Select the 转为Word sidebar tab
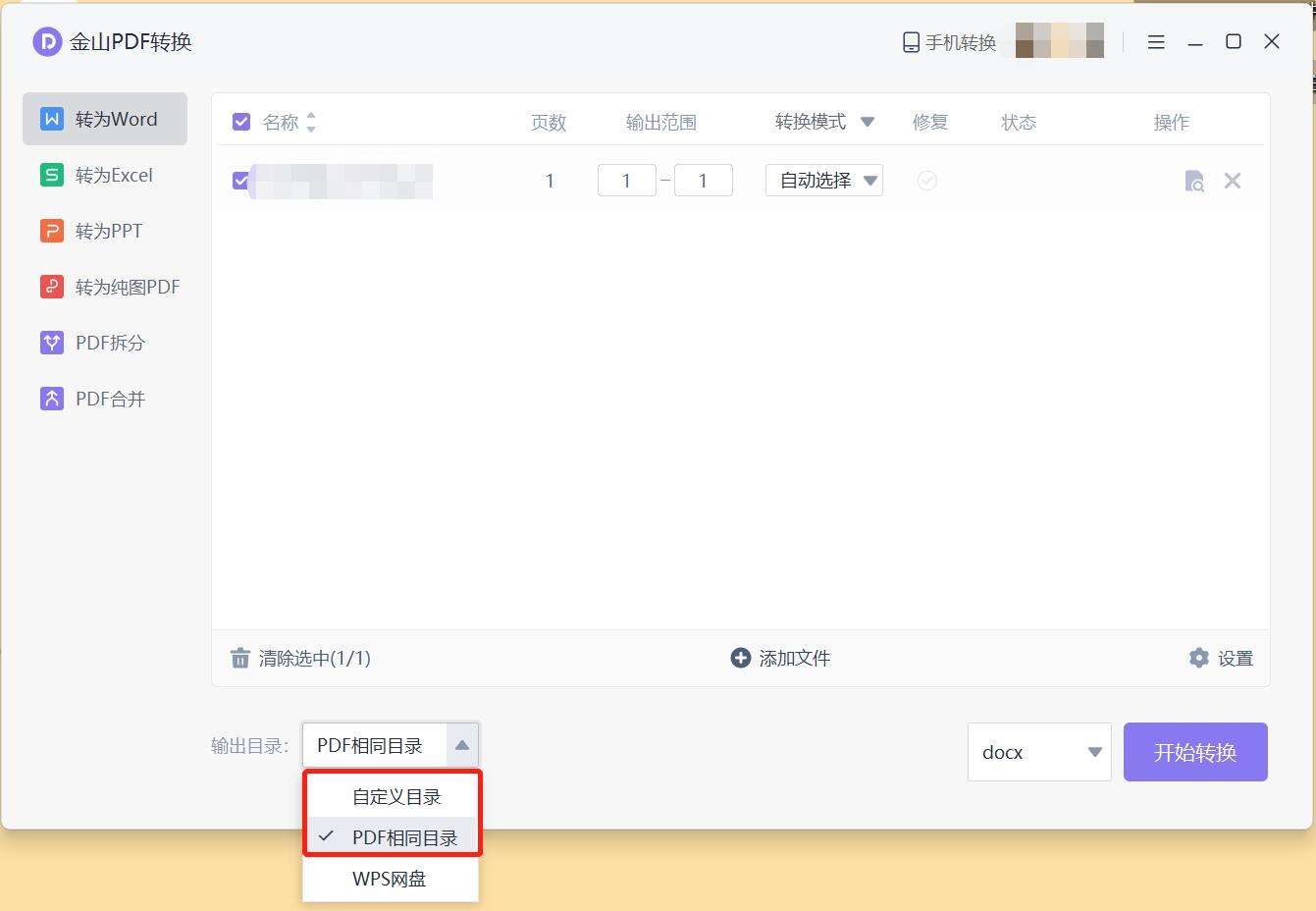The image size is (1316, 911). point(105,119)
